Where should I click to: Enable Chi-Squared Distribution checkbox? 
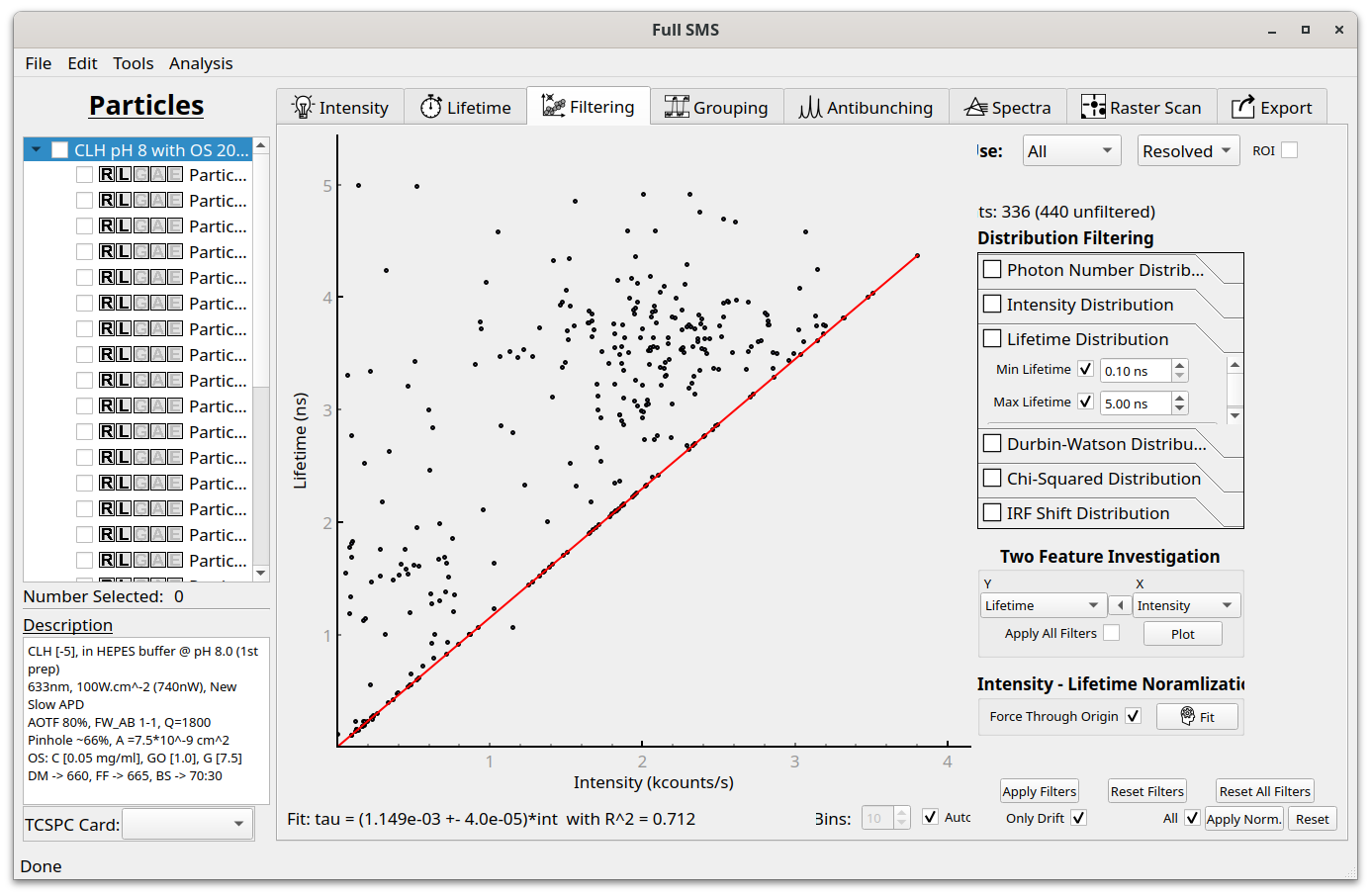coord(992,478)
